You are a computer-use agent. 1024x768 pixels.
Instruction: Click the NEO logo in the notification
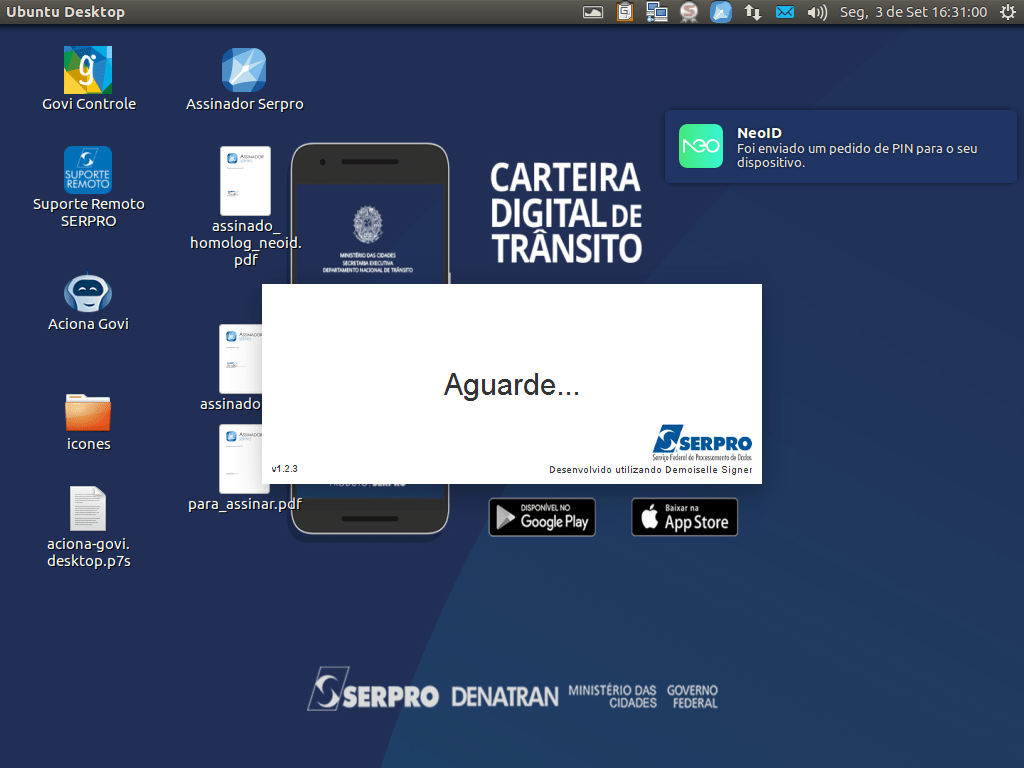pyautogui.click(x=701, y=146)
